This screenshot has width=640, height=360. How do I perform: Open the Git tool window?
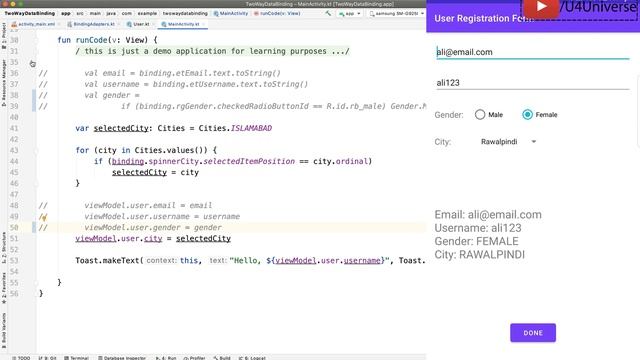47,358
